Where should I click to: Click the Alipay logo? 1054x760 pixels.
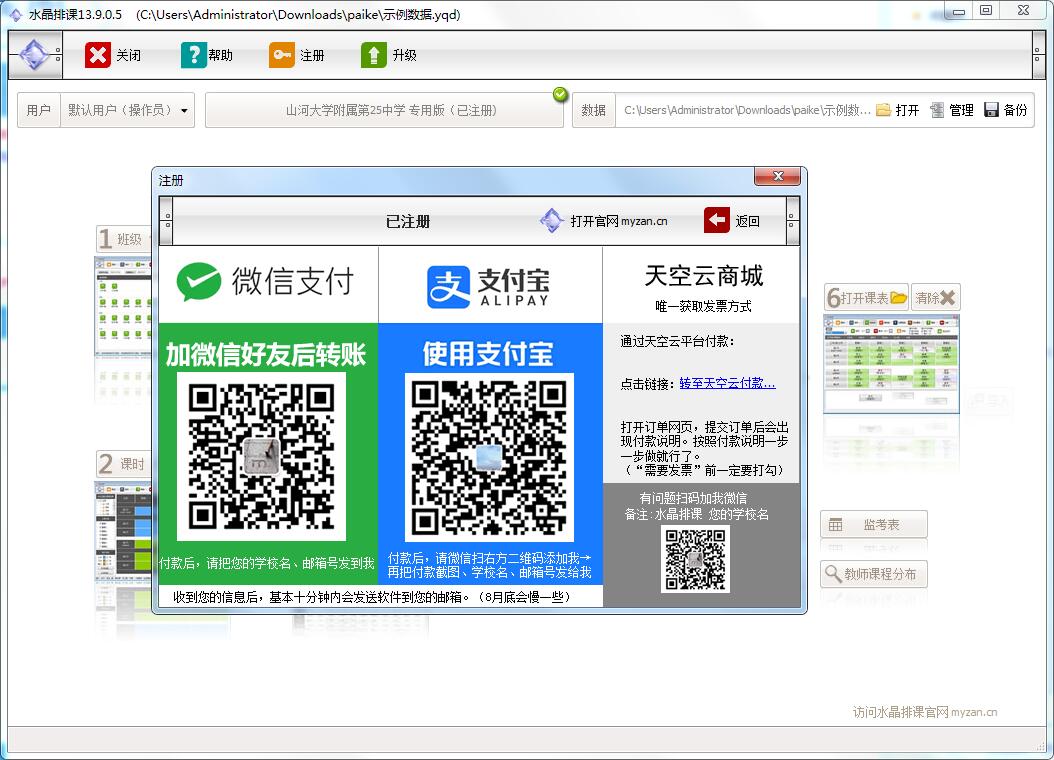click(x=489, y=287)
